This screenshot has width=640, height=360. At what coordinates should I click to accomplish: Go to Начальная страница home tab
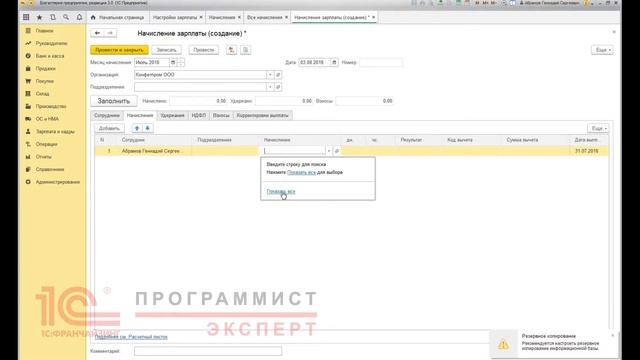pos(117,18)
